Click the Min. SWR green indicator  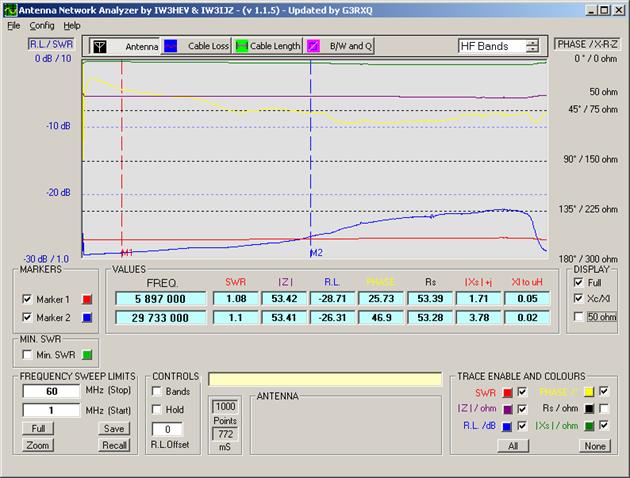(x=87, y=354)
